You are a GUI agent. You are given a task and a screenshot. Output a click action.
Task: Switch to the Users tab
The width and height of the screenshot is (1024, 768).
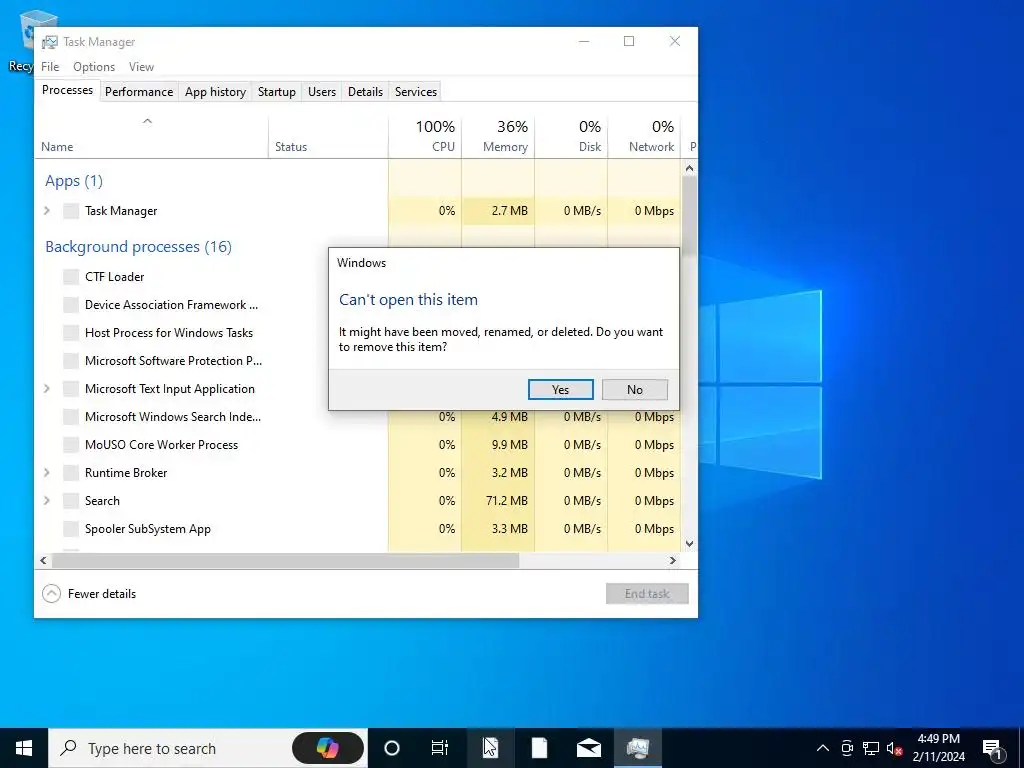click(x=322, y=91)
